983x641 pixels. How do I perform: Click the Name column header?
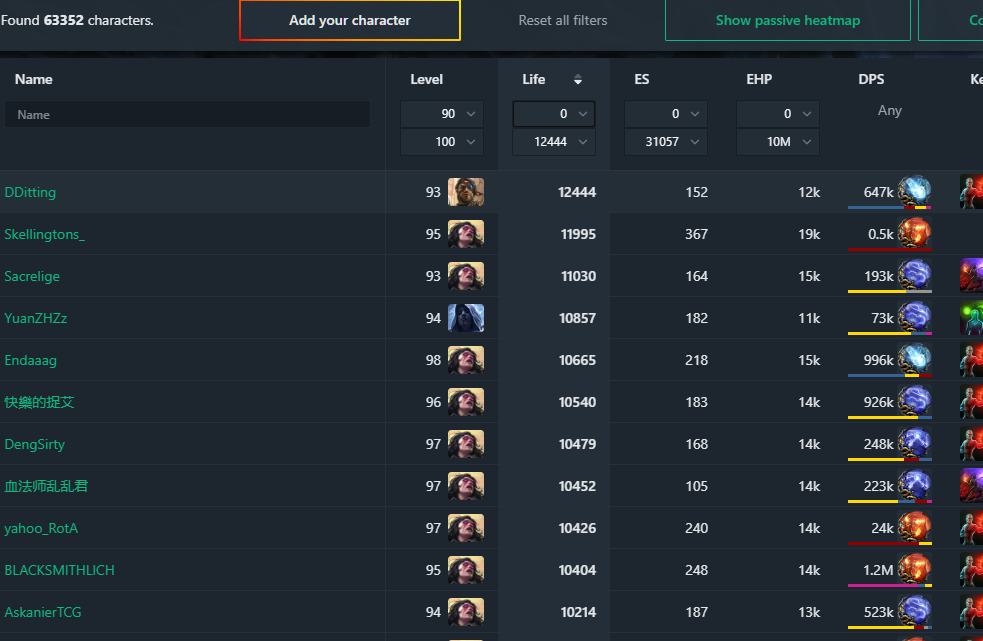tap(34, 79)
